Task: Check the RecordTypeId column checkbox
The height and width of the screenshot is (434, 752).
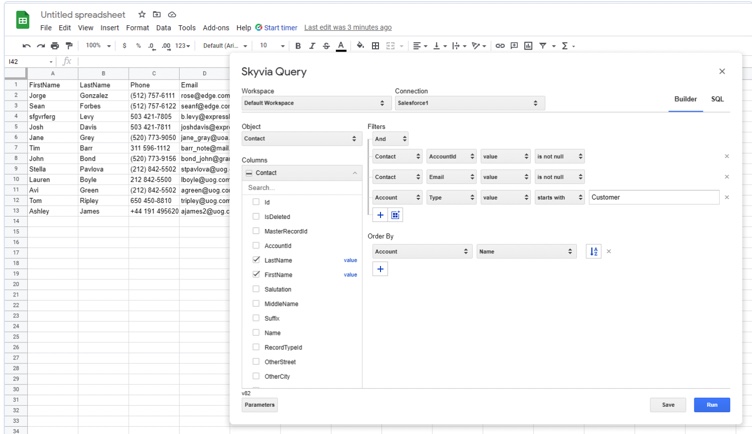Action: (256, 347)
